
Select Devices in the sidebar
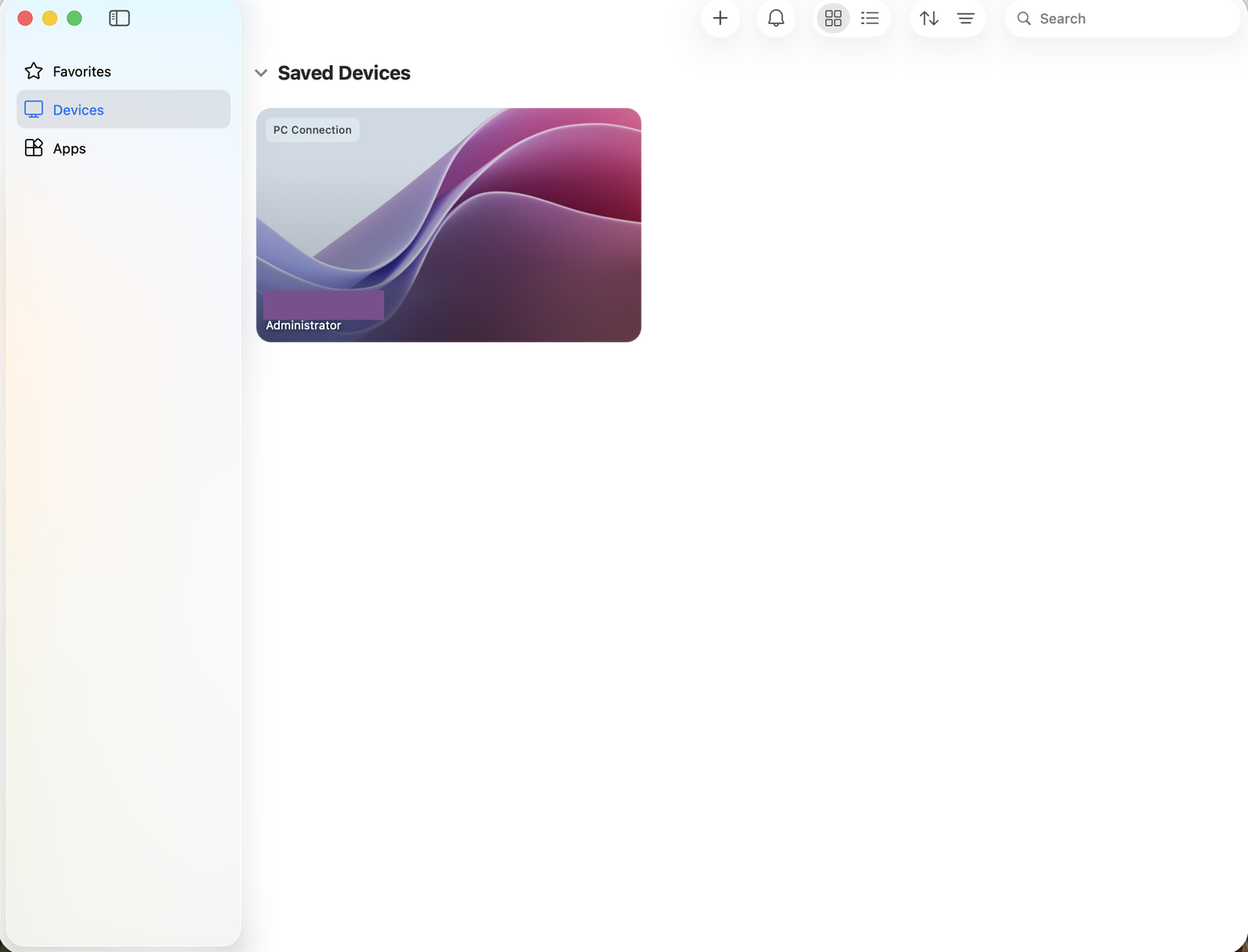[123, 110]
